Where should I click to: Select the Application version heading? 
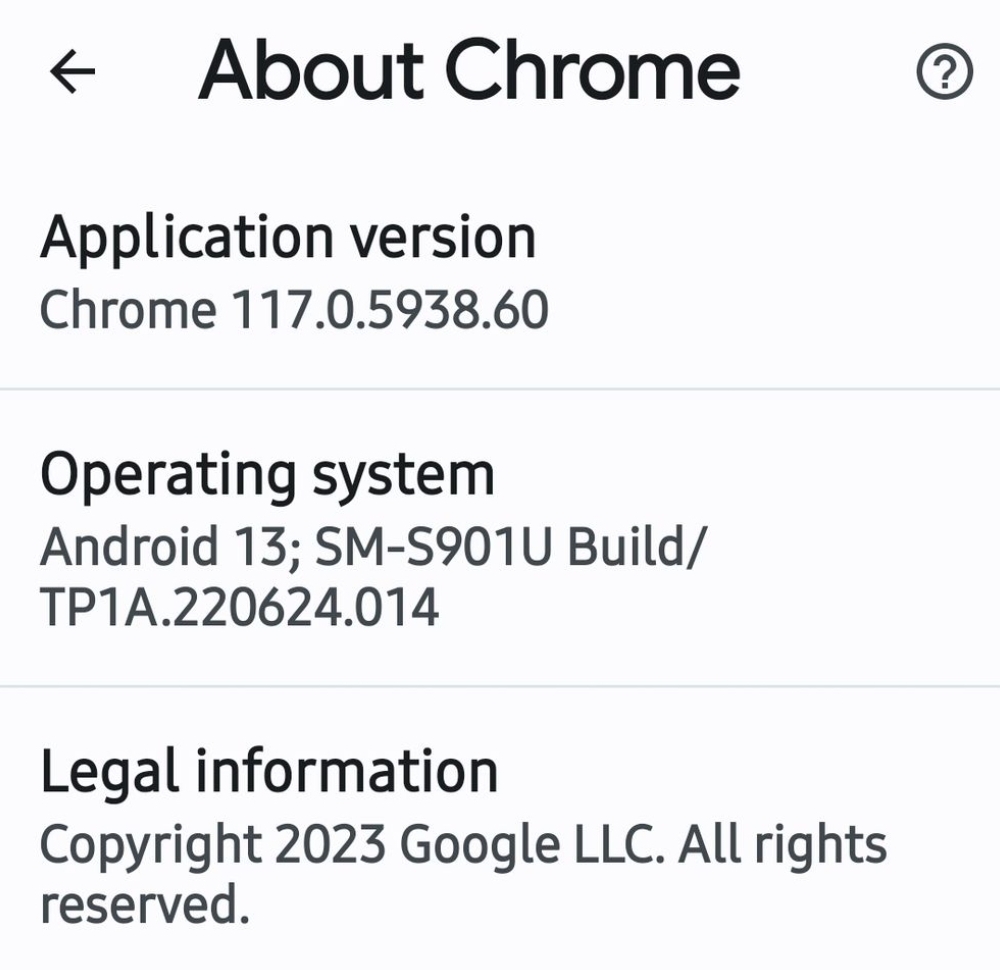[288, 238]
